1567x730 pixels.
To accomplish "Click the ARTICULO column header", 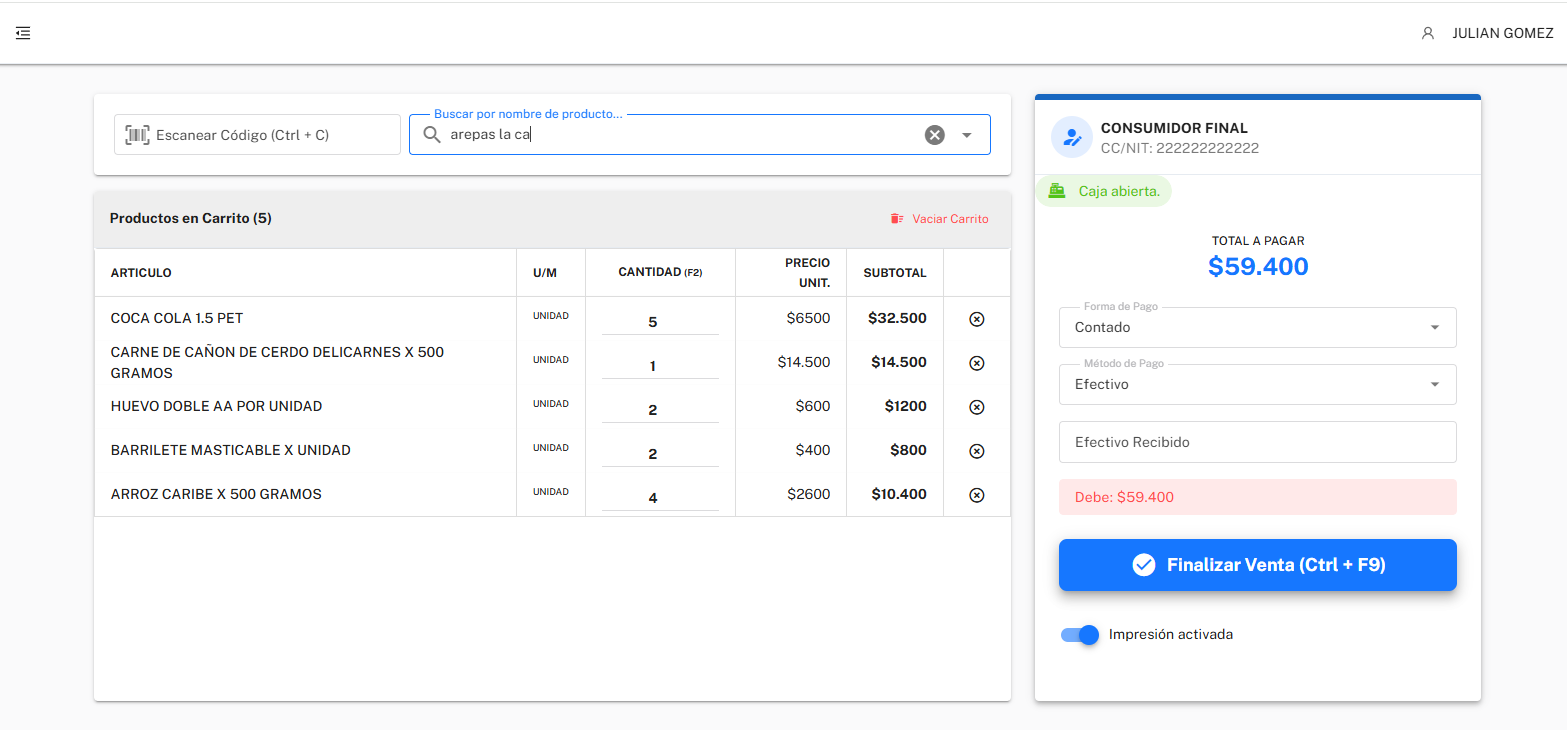I will tap(141, 273).
